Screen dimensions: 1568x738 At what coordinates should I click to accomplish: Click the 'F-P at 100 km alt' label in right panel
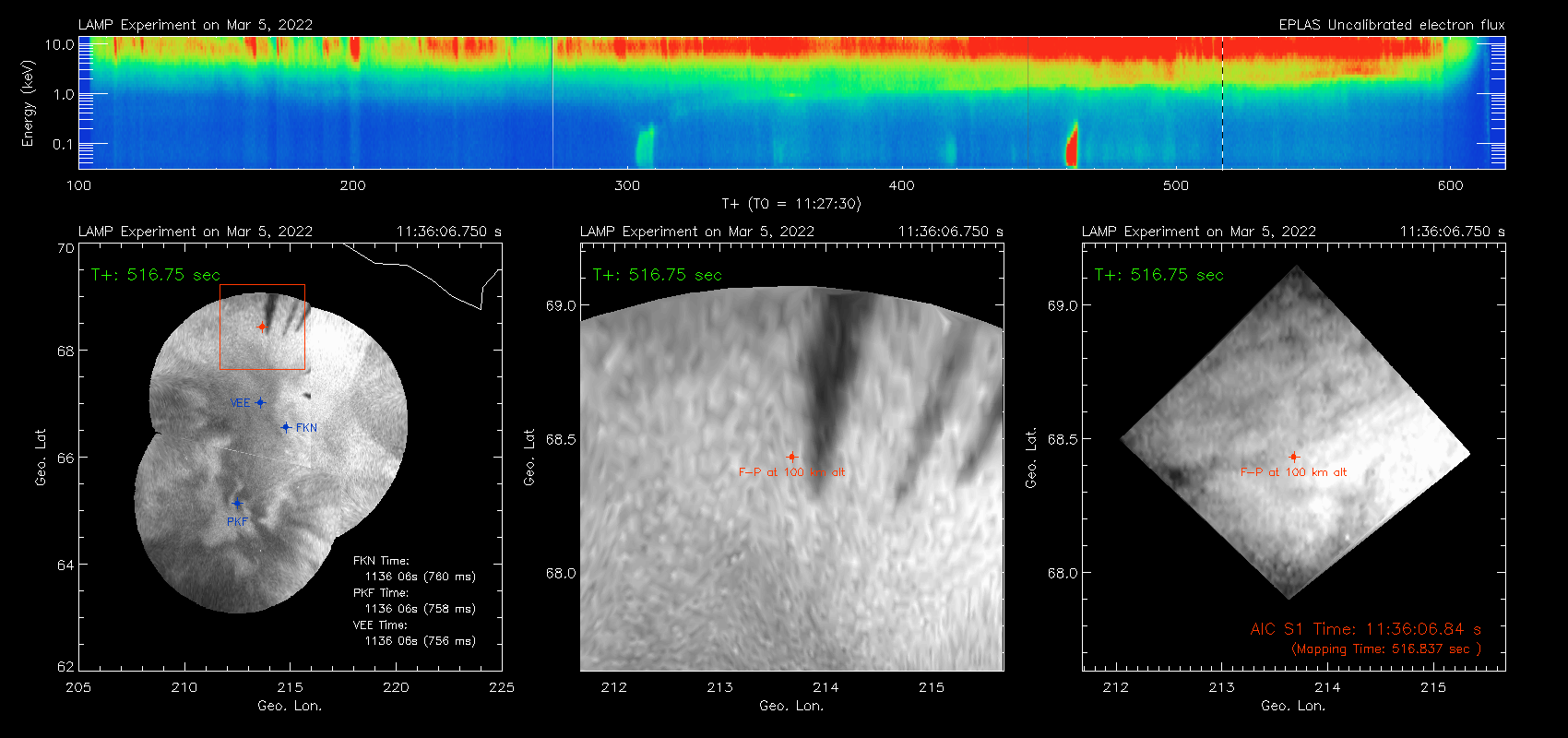(x=1293, y=472)
